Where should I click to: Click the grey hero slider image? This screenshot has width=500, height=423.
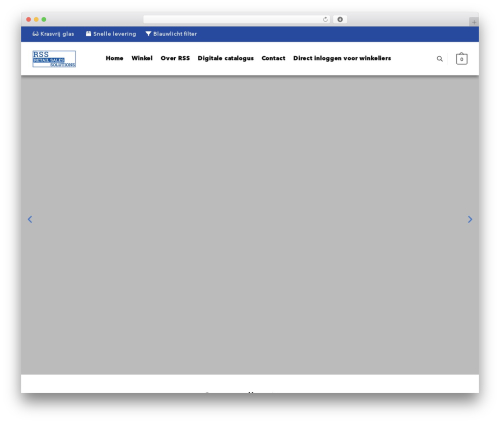point(250,225)
